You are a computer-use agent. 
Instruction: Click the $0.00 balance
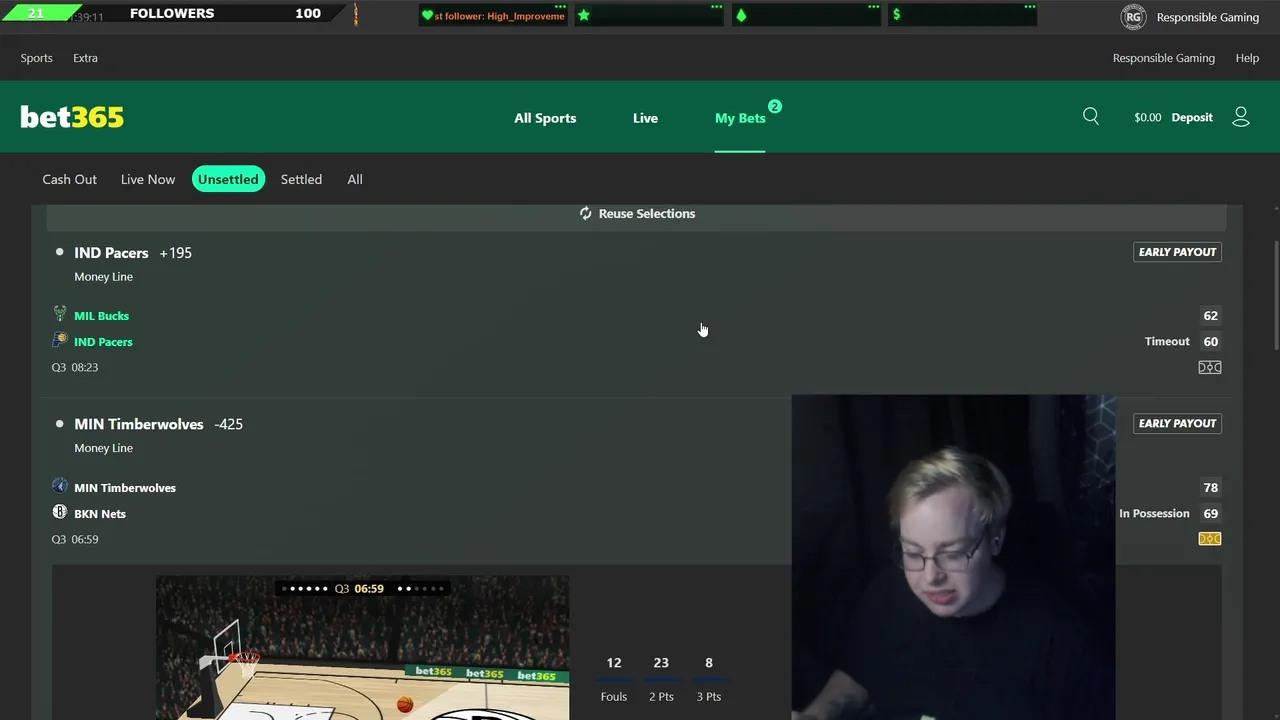1148,117
